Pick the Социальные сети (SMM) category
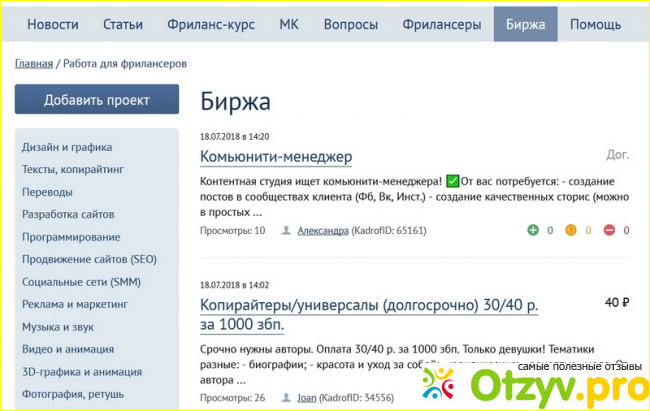The height and width of the screenshot is (411, 650). (x=81, y=282)
